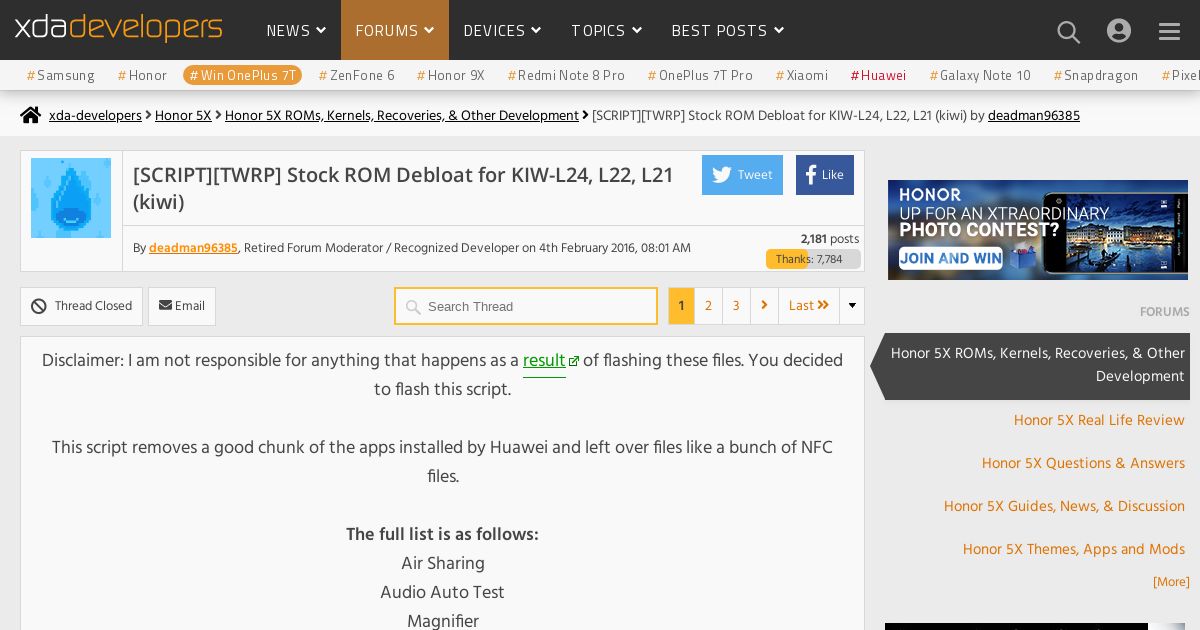Open the Galaxy Note 10 tag
The width and height of the screenshot is (1200, 630).
click(x=980, y=75)
